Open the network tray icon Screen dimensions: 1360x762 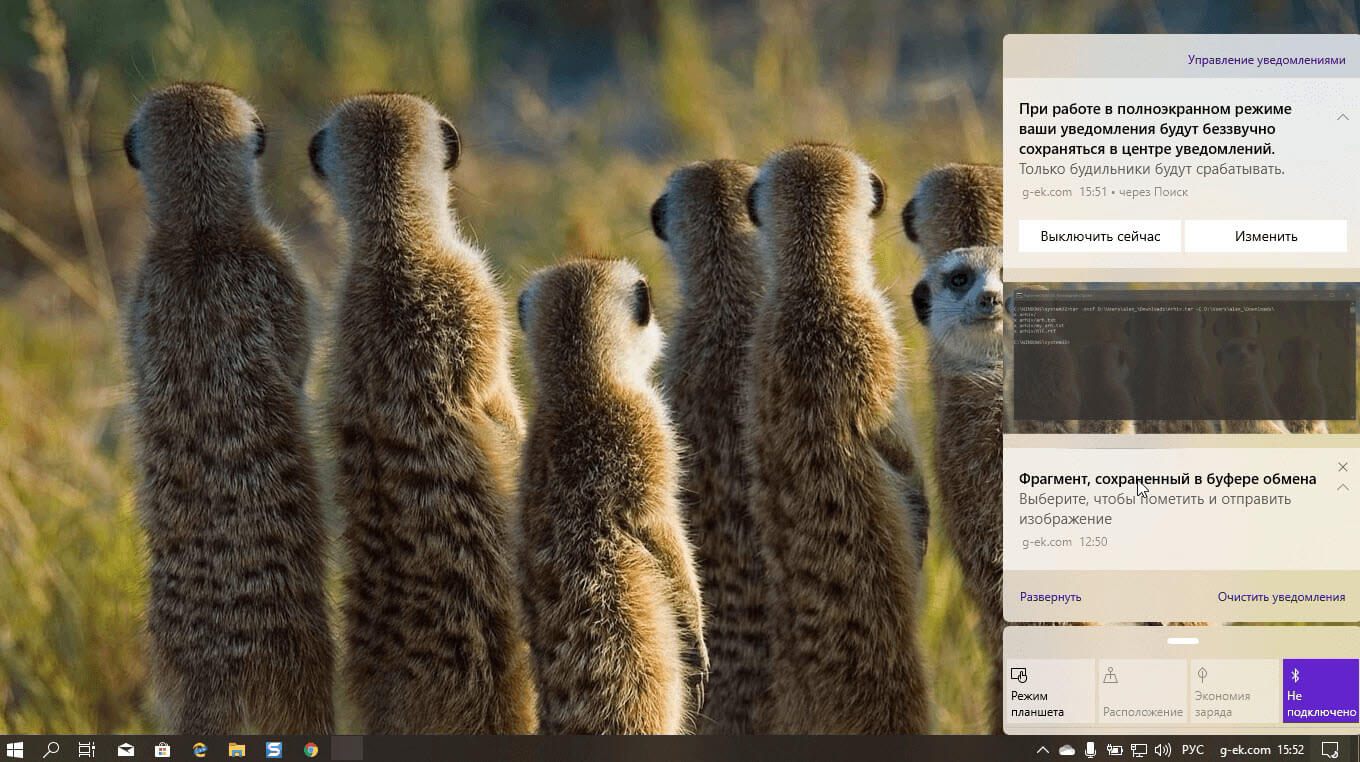1138,749
